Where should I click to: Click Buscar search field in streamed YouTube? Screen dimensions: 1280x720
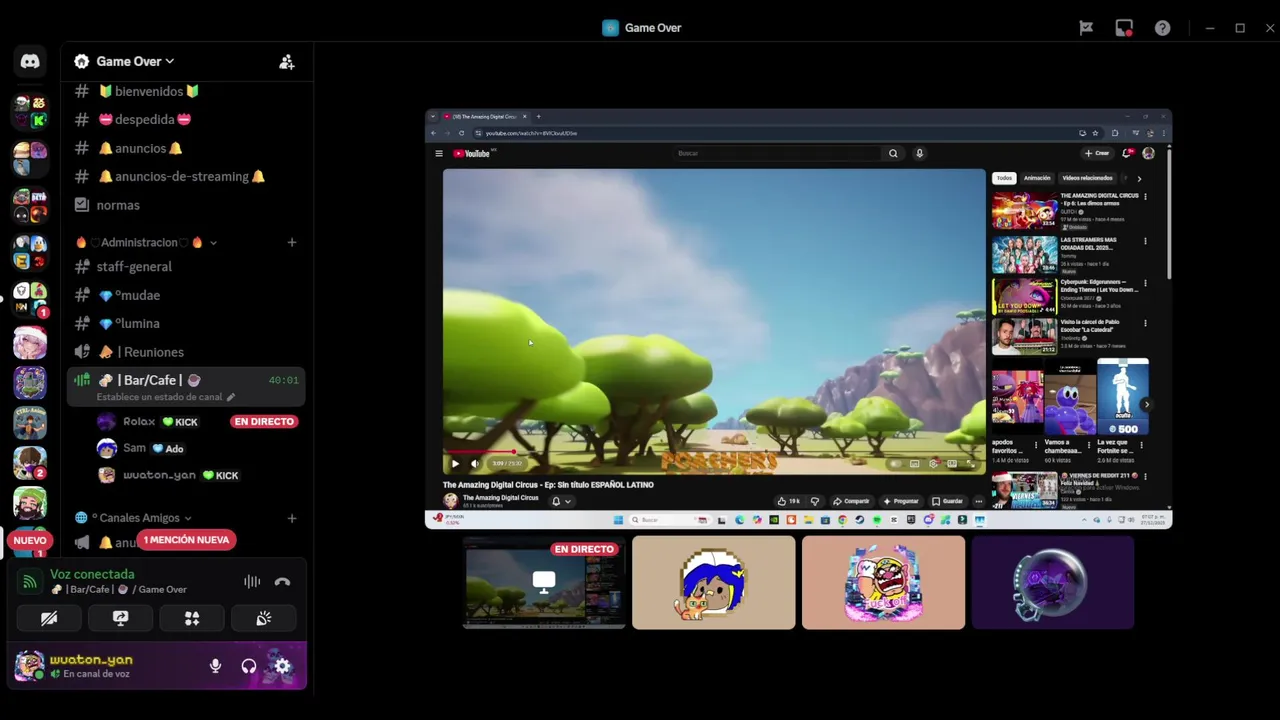[778, 153]
